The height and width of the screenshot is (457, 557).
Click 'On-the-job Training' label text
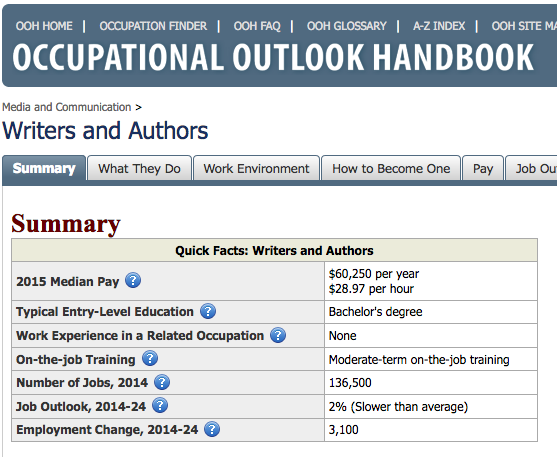tap(76, 360)
